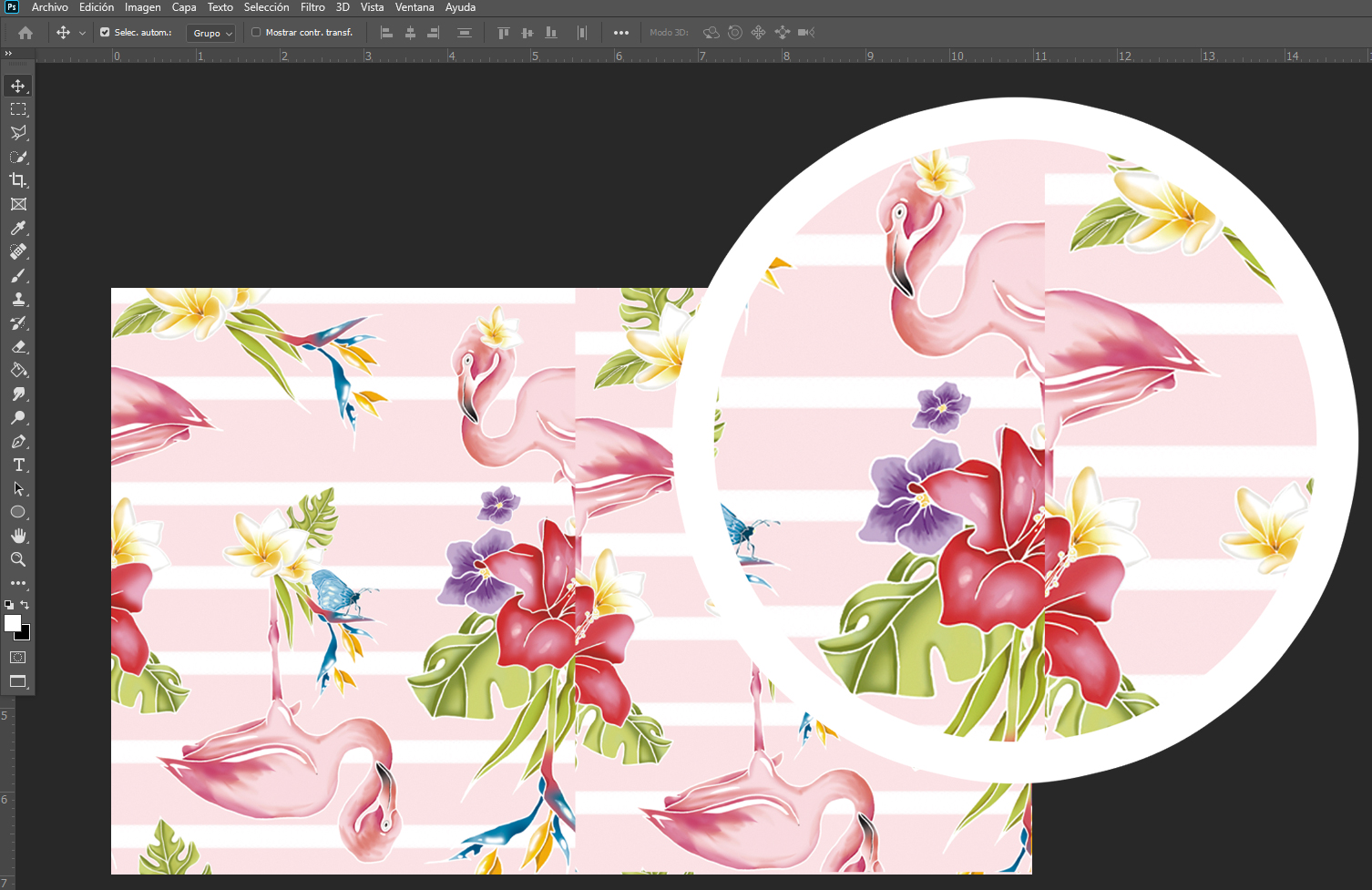This screenshot has height=890, width=1372.
Task: Select the Crop tool
Action: [x=18, y=180]
